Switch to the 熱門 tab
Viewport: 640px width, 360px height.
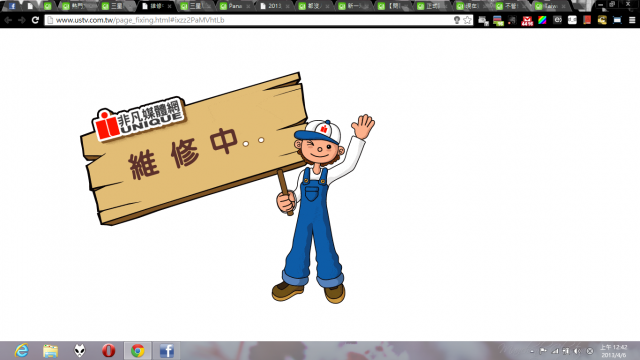click(78, 6)
